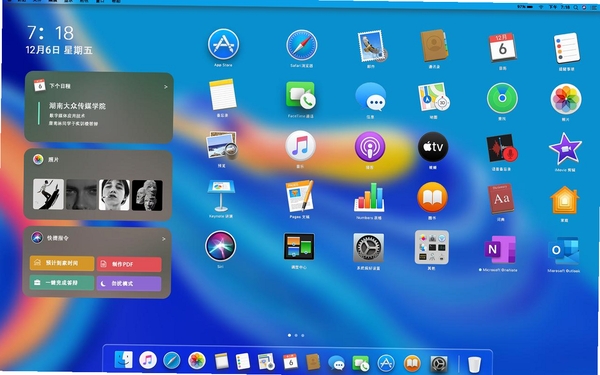Open Mission Control app
The width and height of the screenshot is (600, 375).
coord(299,247)
